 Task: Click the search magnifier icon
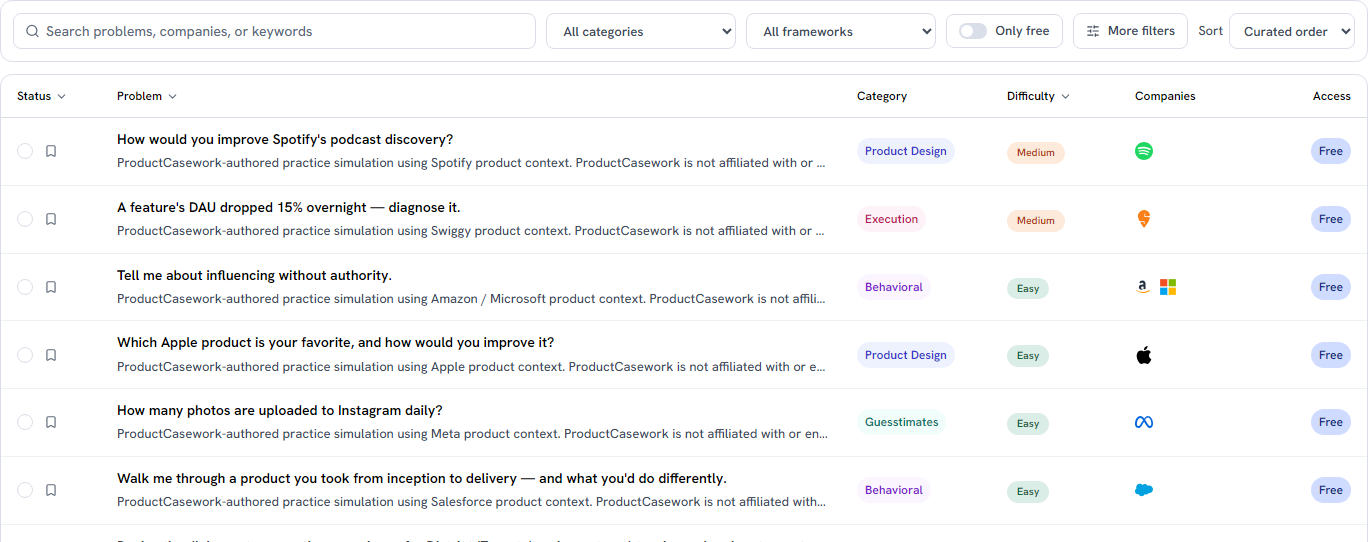(33, 31)
